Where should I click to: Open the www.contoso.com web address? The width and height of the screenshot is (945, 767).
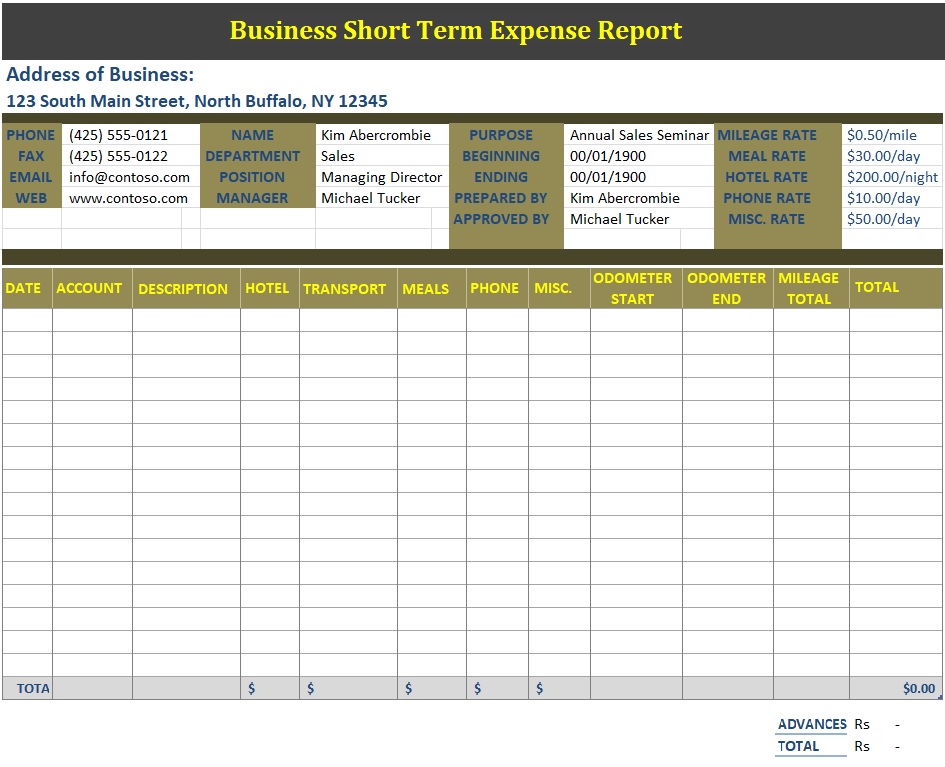[x=128, y=198]
